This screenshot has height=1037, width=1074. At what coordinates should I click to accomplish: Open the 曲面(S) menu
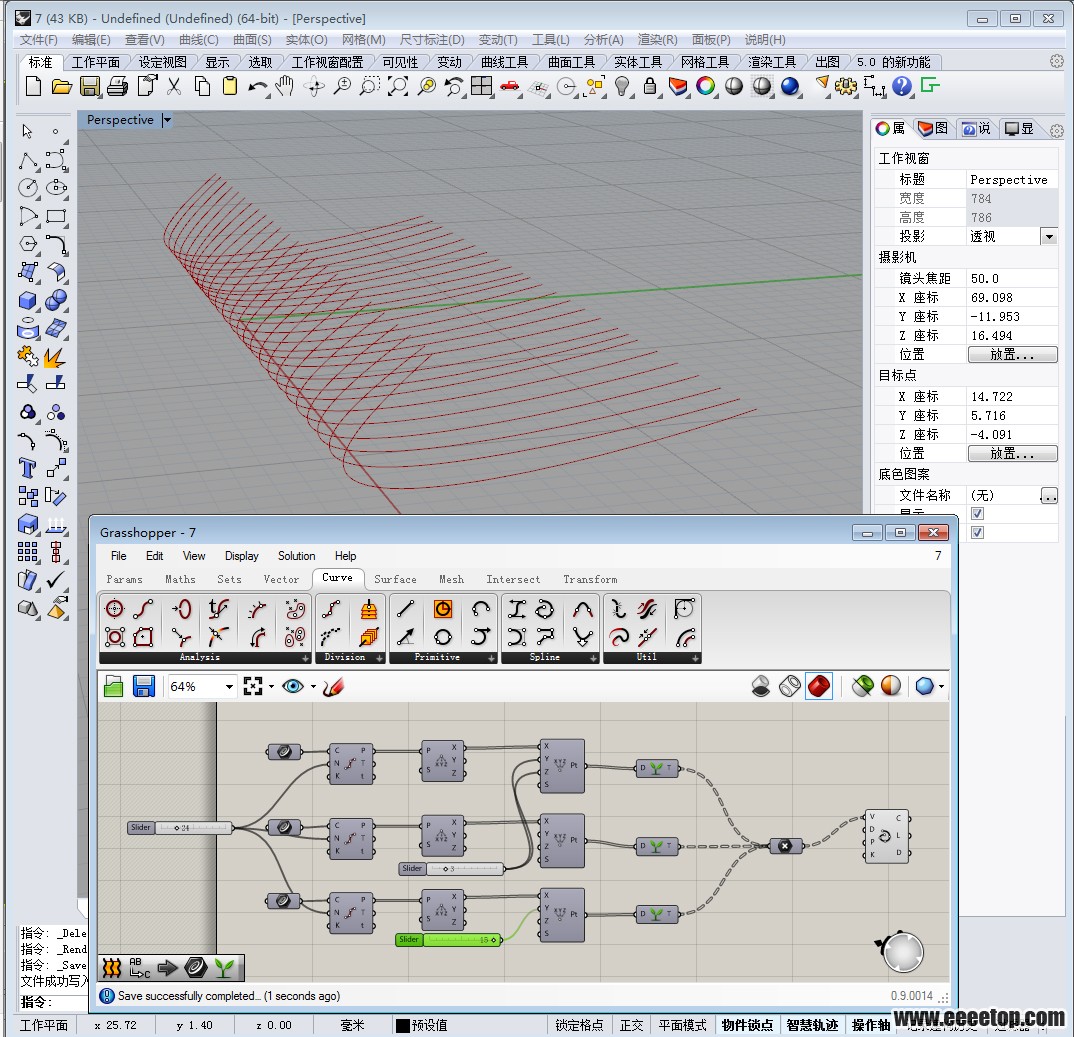(x=251, y=40)
